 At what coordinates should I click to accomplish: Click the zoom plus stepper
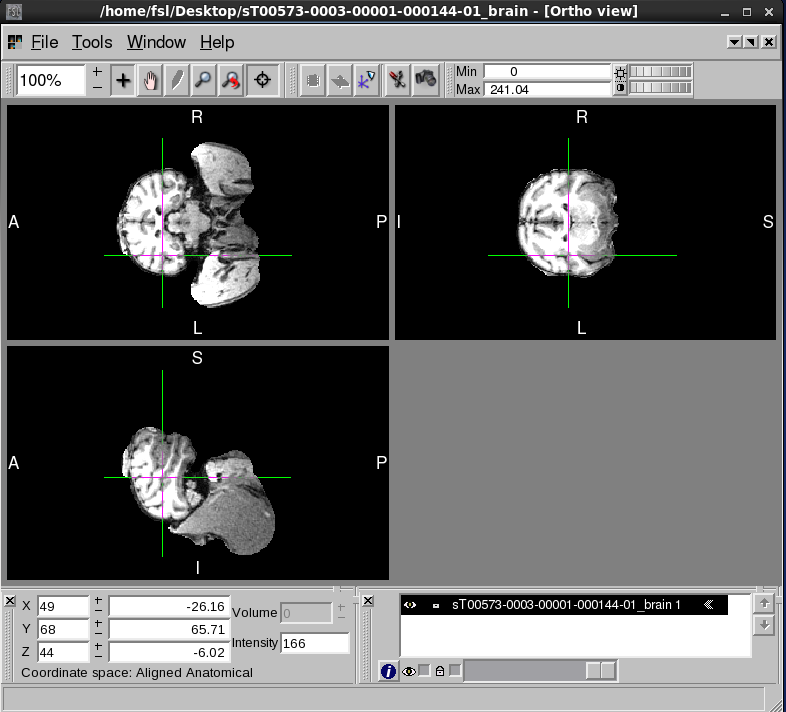pyautogui.click(x=97, y=72)
